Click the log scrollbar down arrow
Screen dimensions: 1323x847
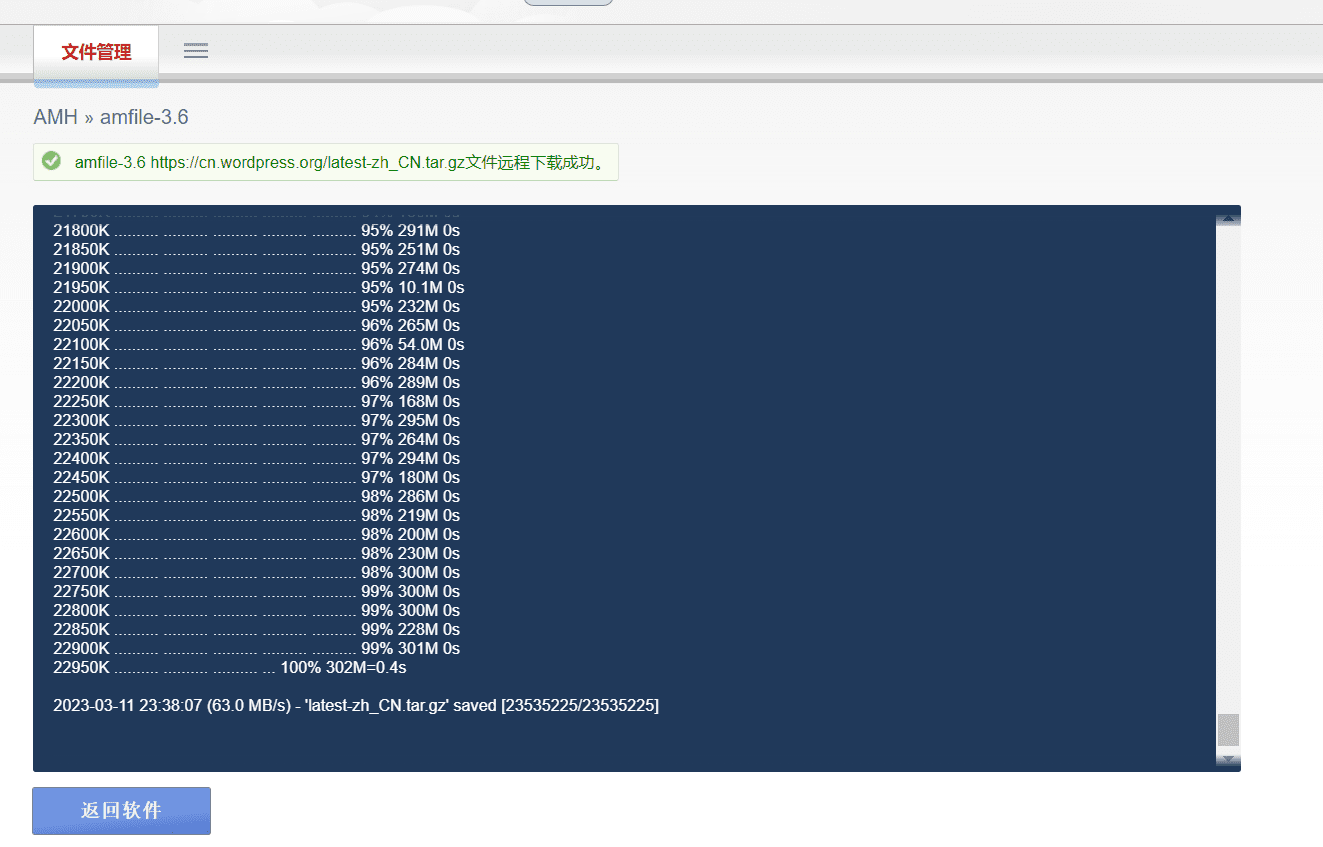pyautogui.click(x=1227, y=760)
